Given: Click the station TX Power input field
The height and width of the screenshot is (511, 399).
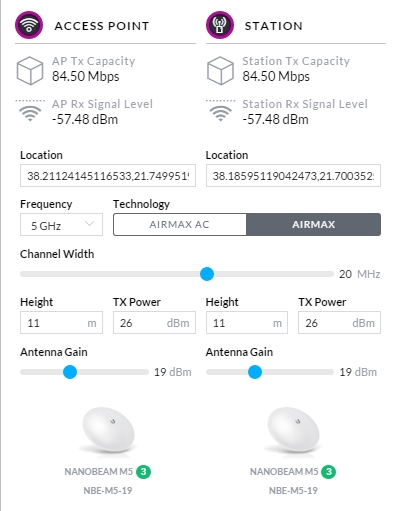Looking at the screenshot, I should [x=339, y=323].
